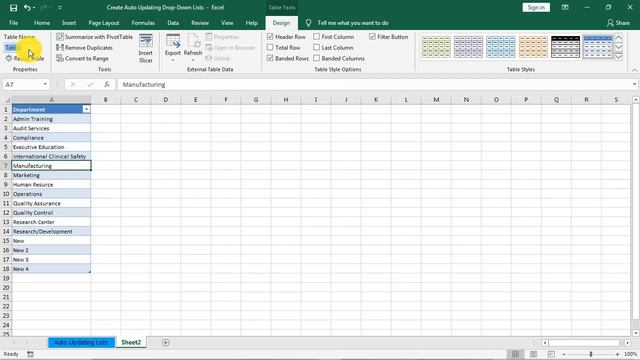Open the File tab

[x=13, y=23]
